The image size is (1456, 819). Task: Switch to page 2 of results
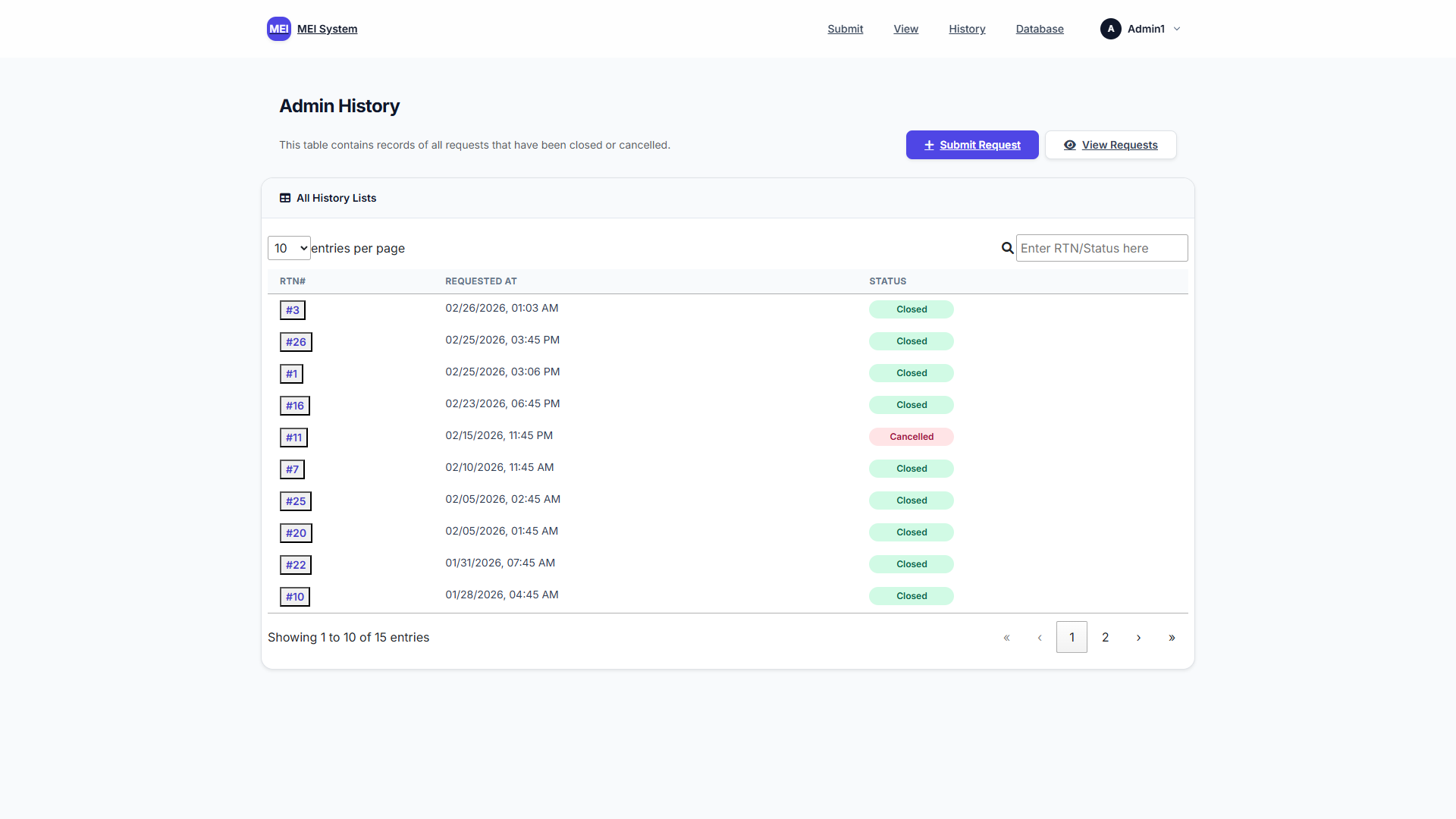pos(1105,637)
